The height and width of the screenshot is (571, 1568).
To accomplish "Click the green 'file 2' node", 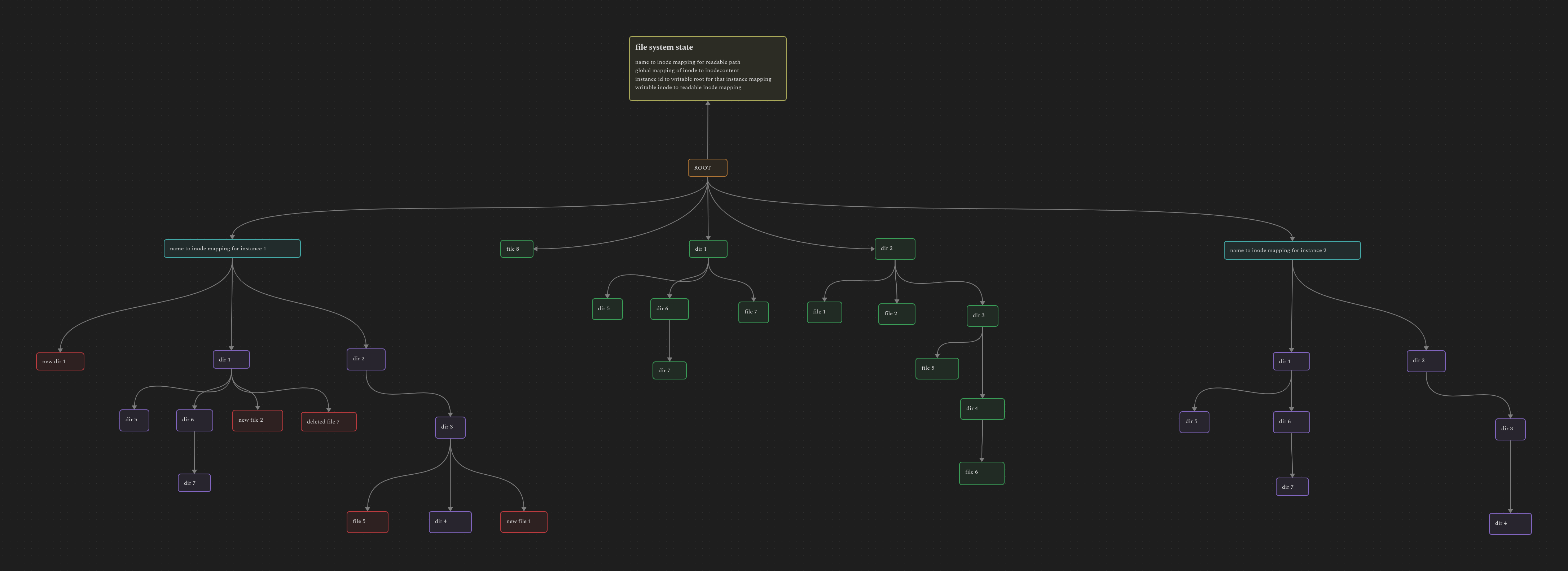I will (x=897, y=314).
